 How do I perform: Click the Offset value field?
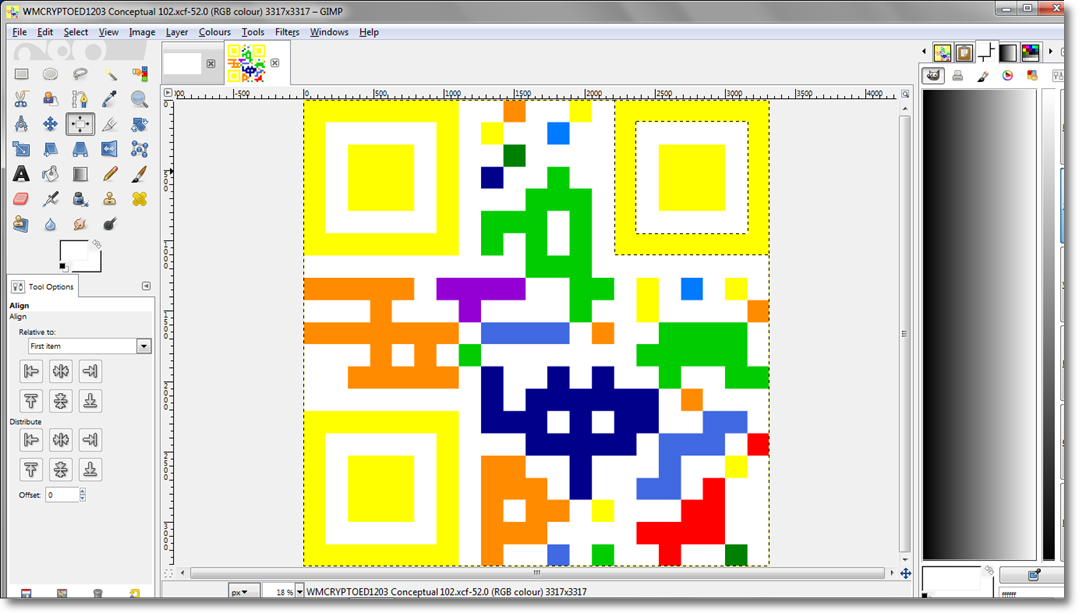pos(62,494)
